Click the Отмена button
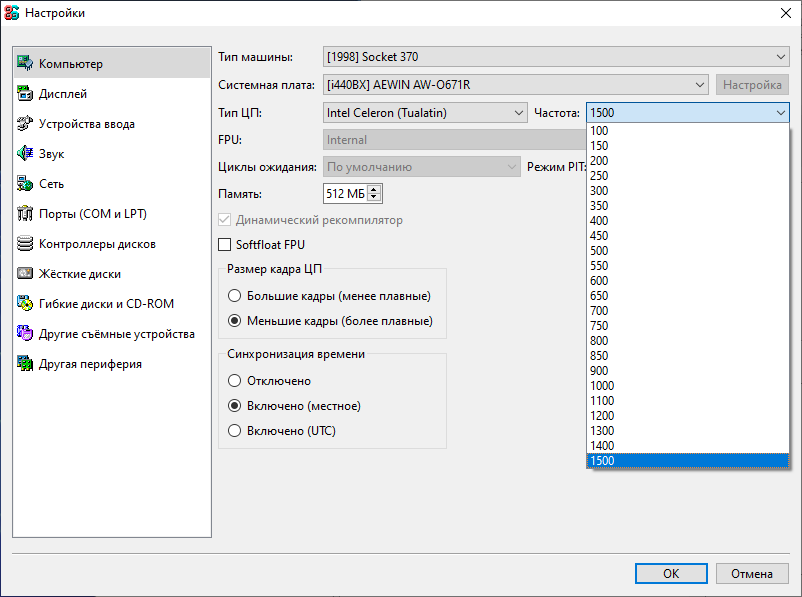This screenshot has width=802, height=597. [x=751, y=574]
